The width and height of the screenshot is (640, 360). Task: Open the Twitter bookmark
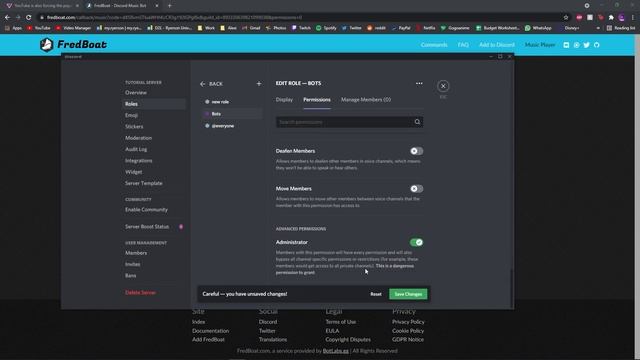351,28
